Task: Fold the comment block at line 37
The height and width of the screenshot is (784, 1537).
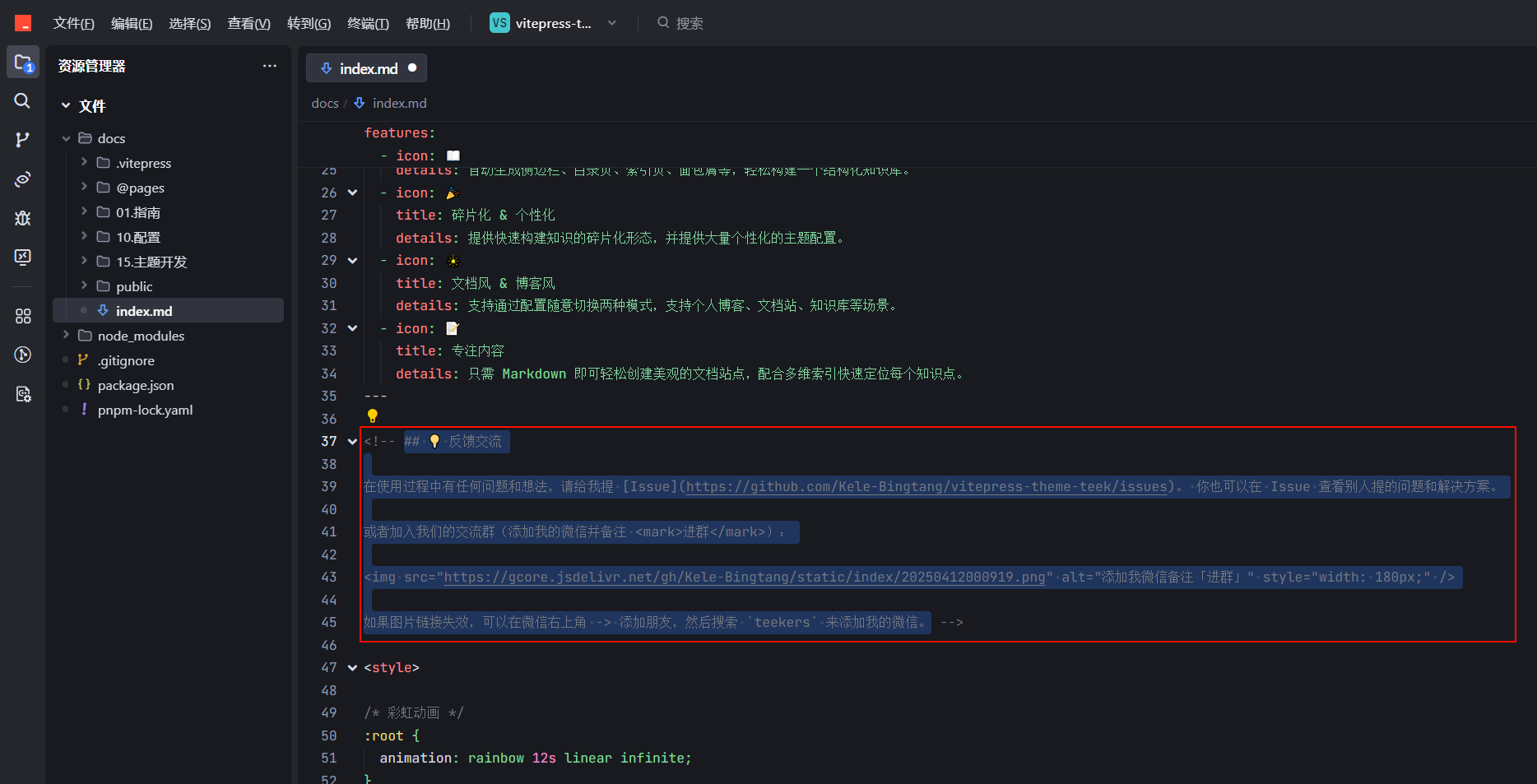Action: click(352, 441)
